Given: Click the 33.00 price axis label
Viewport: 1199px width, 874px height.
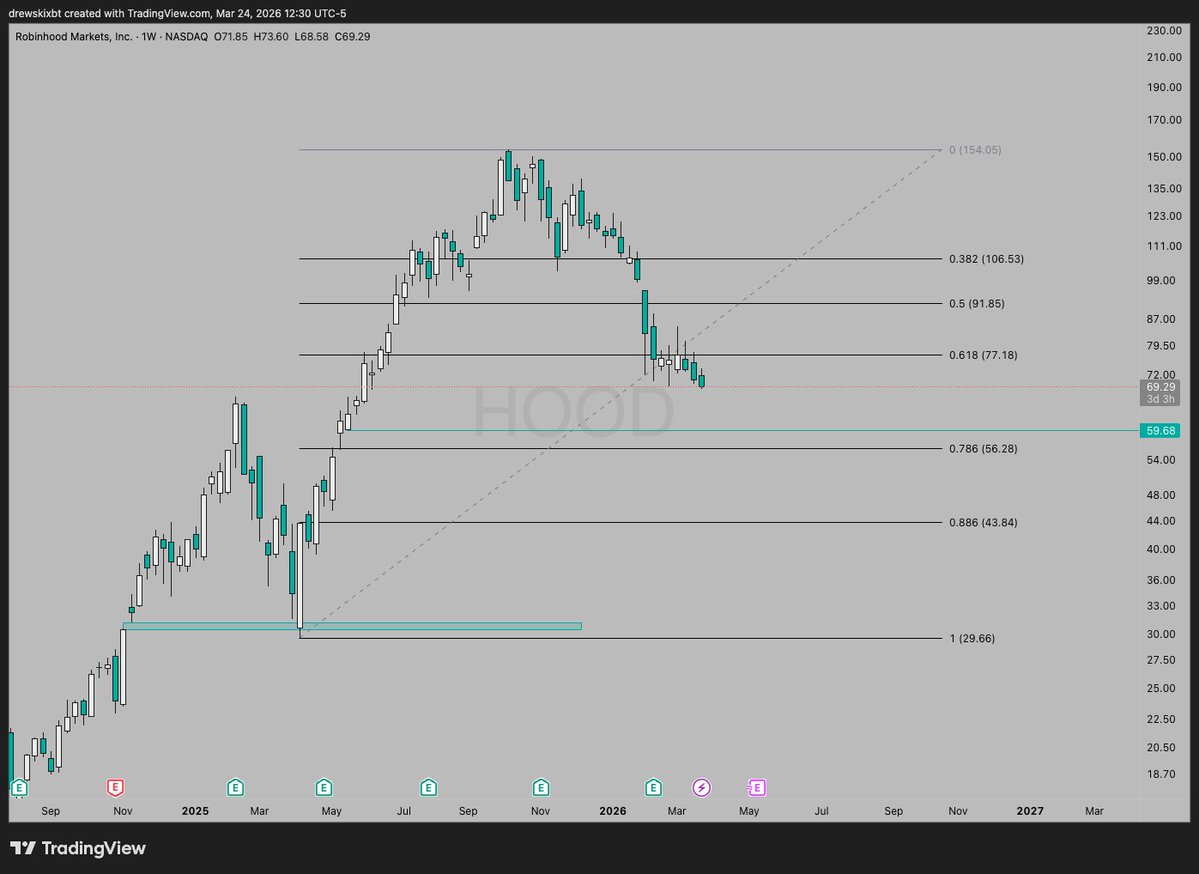Looking at the screenshot, I should click(1161, 606).
